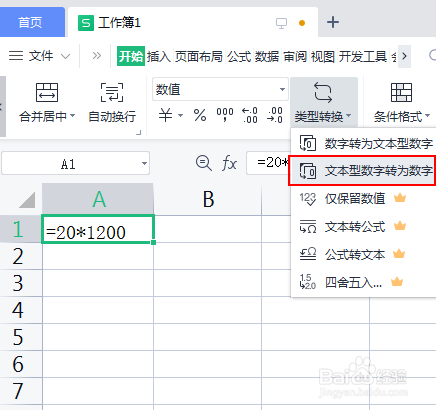Toggle 自动换行 wrap text
This screenshot has width=436, height=410.
coord(112,103)
